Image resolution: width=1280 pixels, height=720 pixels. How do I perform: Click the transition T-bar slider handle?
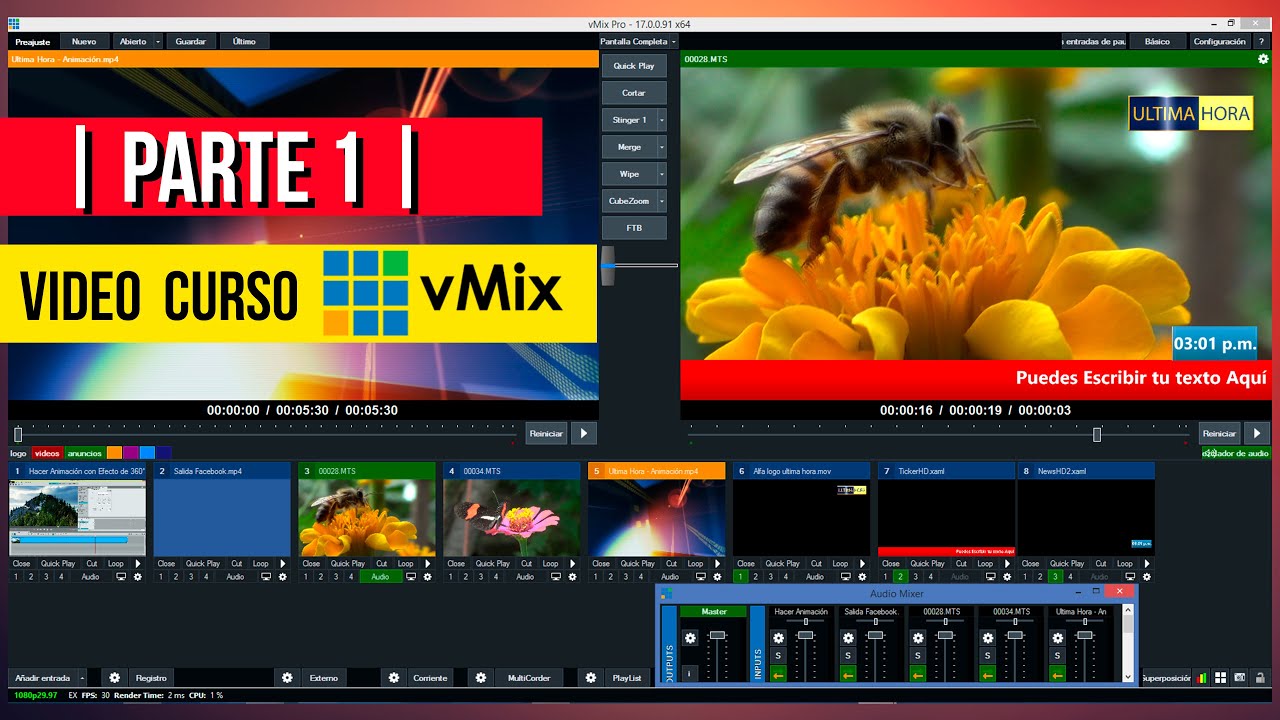point(607,266)
